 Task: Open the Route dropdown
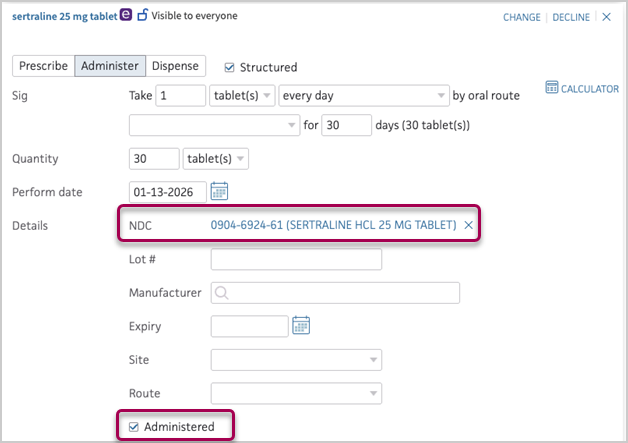point(296,393)
